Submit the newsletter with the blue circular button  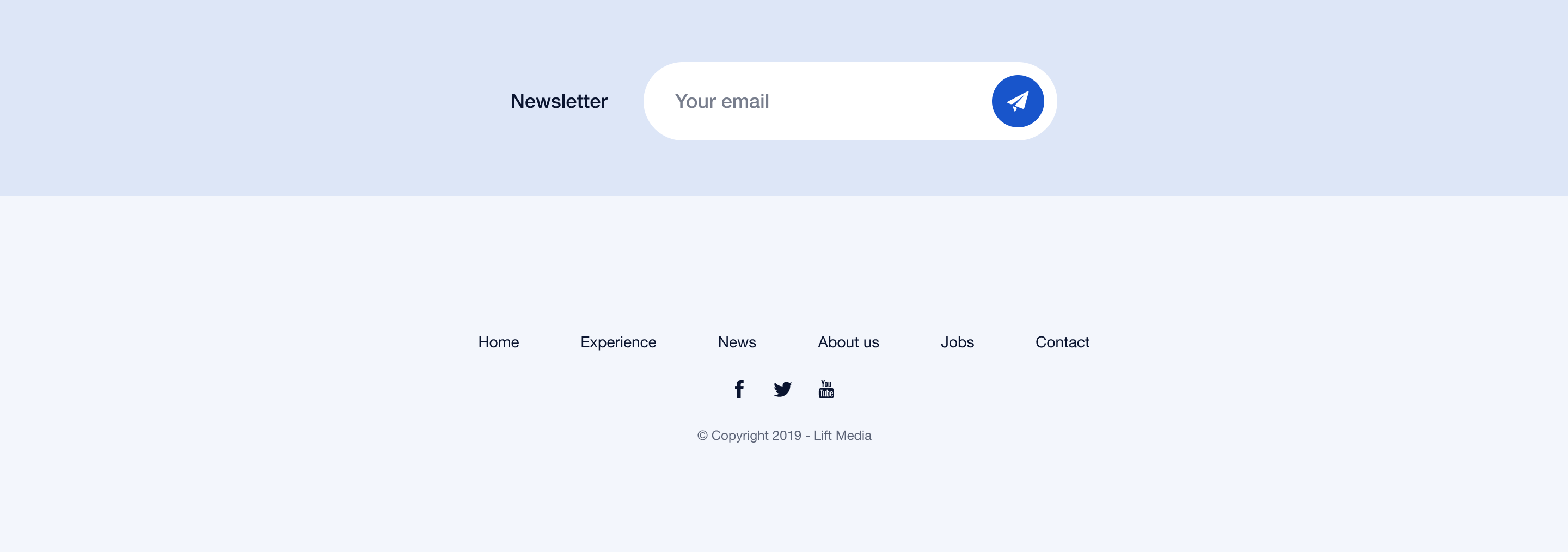click(1017, 101)
